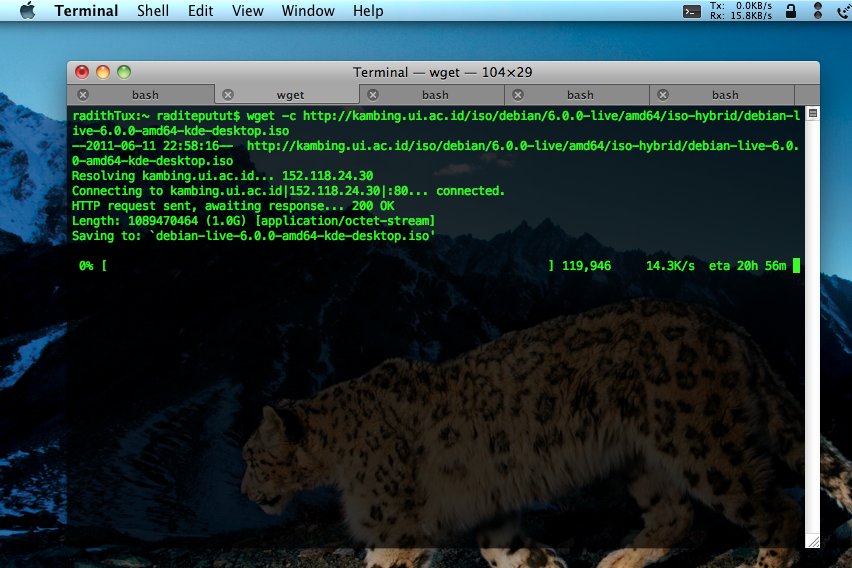The width and height of the screenshot is (852, 568).
Task: Click the '14.3K/s' download speed
Action: click(x=670, y=266)
